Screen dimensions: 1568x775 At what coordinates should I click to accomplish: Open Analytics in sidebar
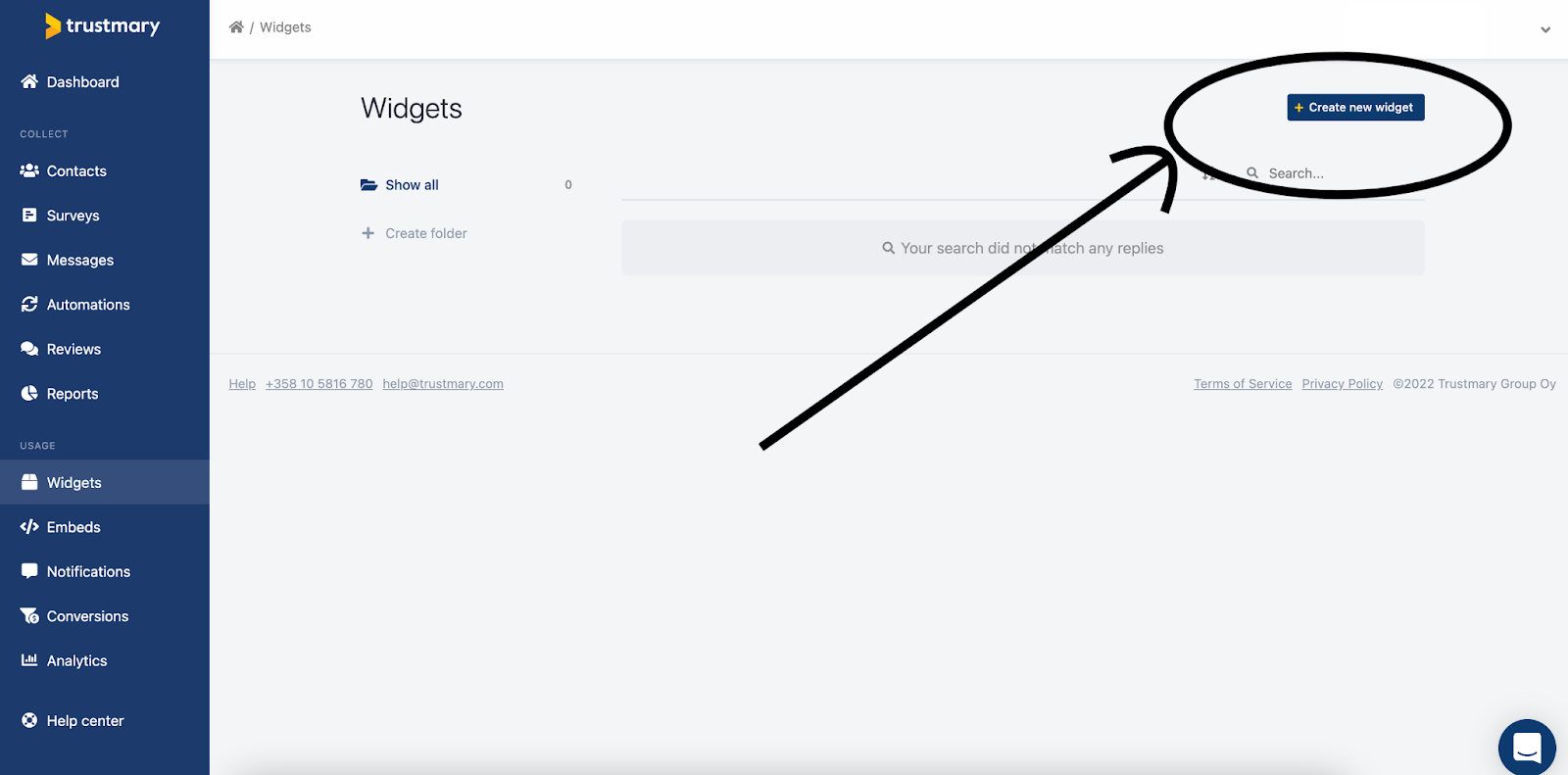pyautogui.click(x=105, y=660)
